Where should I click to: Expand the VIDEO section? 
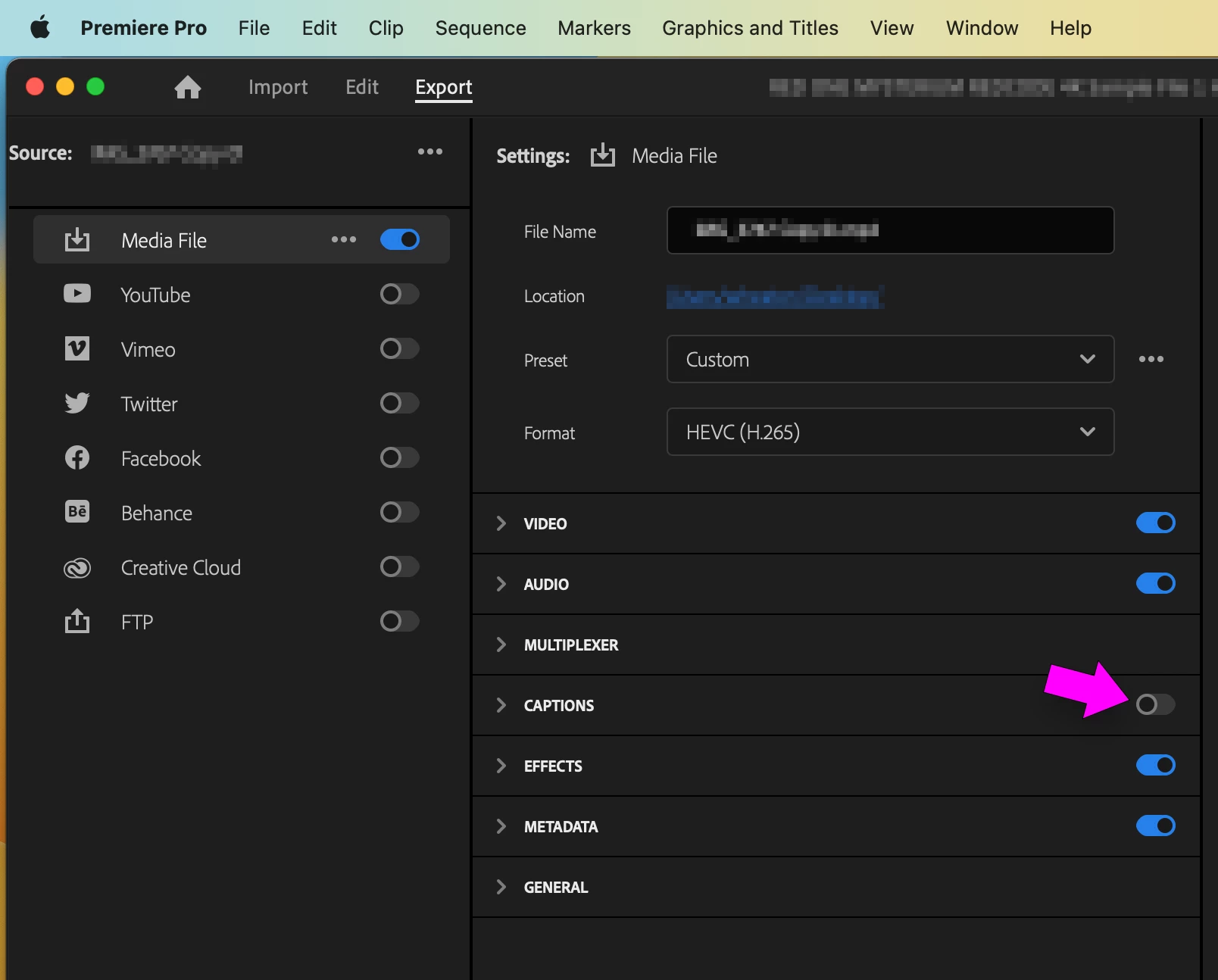tap(501, 523)
